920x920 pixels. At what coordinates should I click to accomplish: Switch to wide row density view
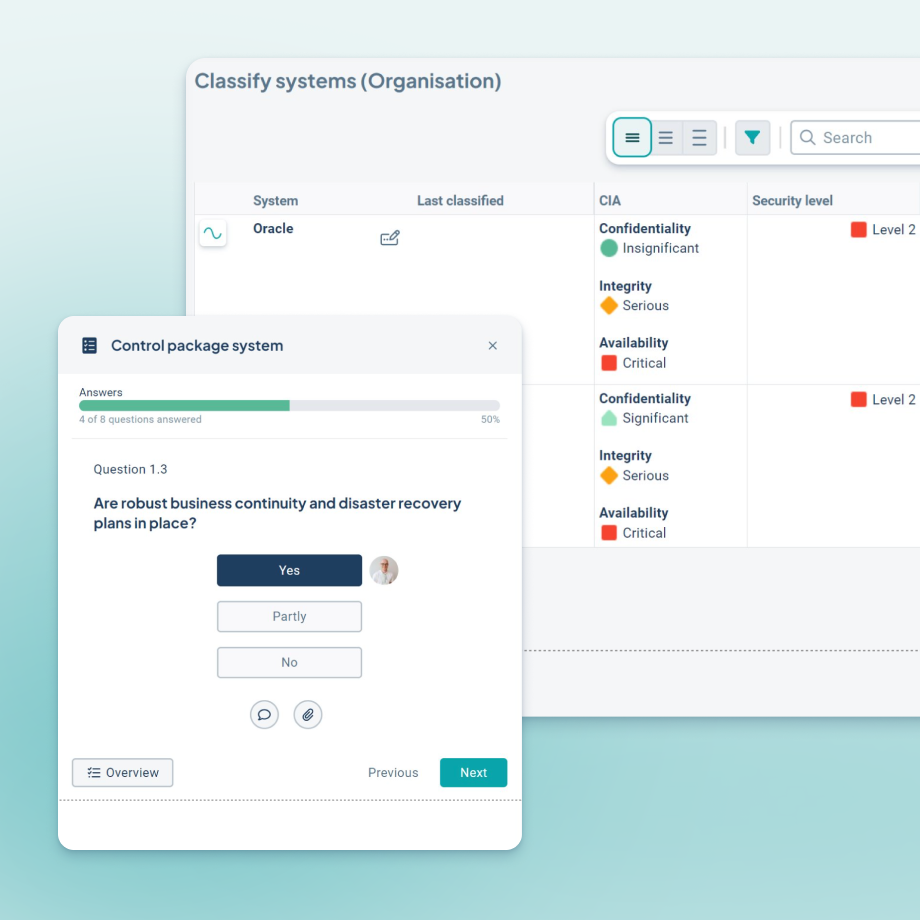[700, 138]
